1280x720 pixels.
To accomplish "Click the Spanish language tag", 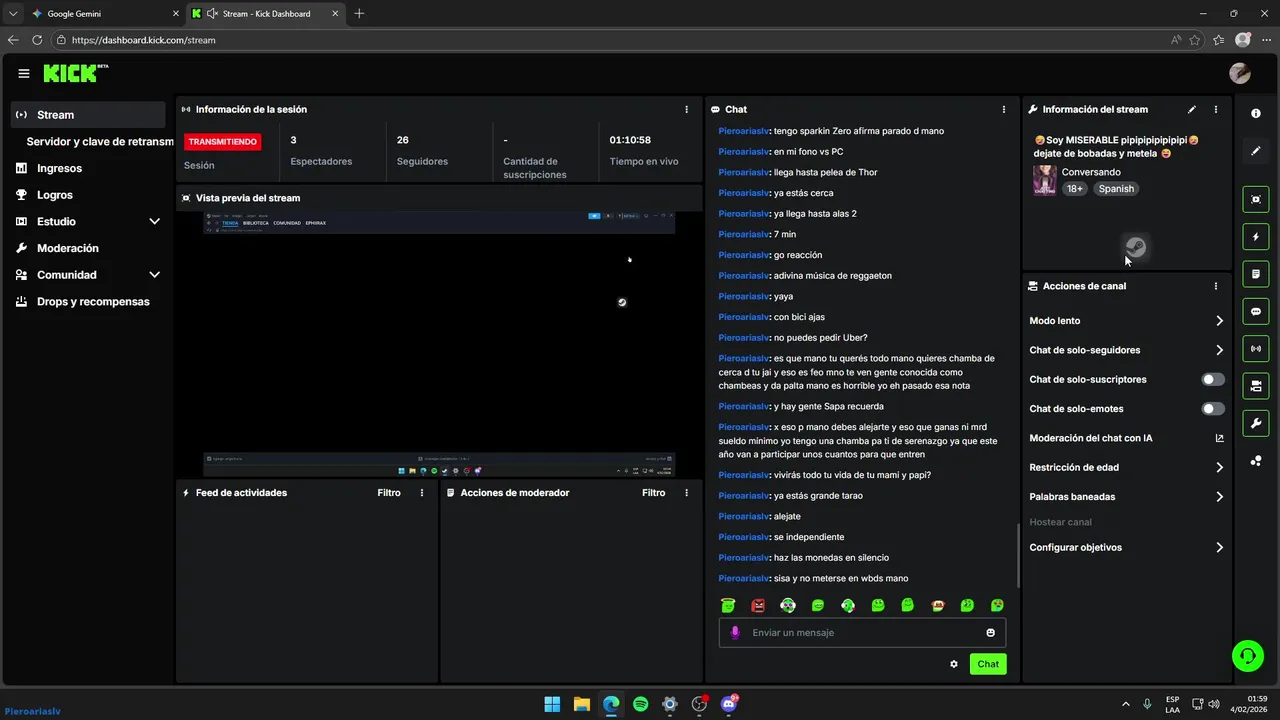I will (x=1116, y=189).
